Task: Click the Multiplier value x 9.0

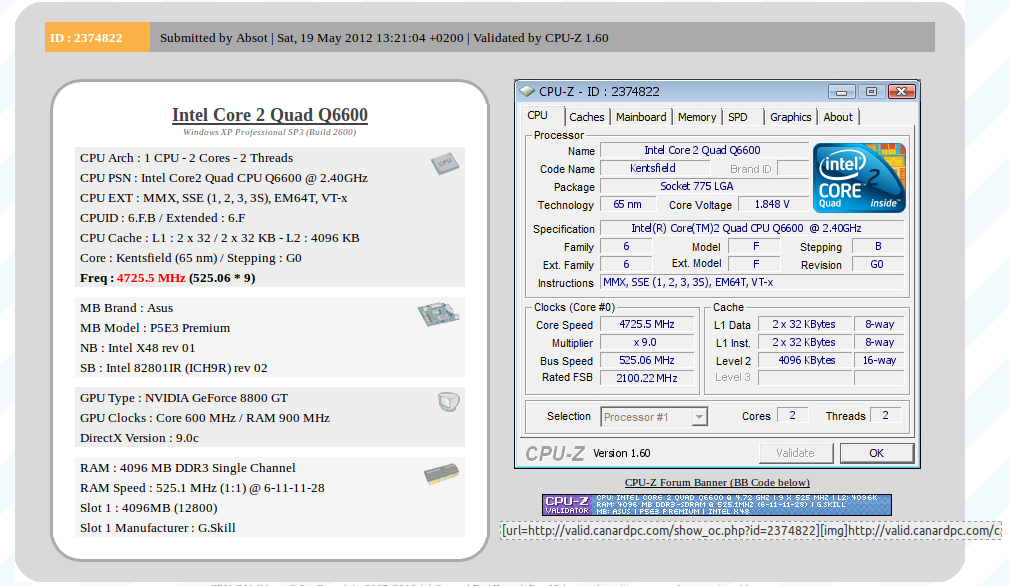Action: [x=647, y=342]
